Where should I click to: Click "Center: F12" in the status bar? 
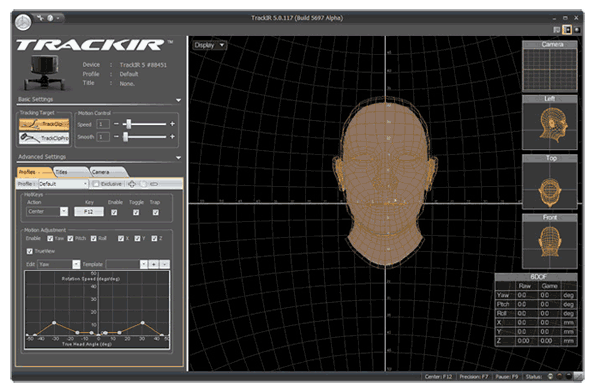(x=438, y=377)
